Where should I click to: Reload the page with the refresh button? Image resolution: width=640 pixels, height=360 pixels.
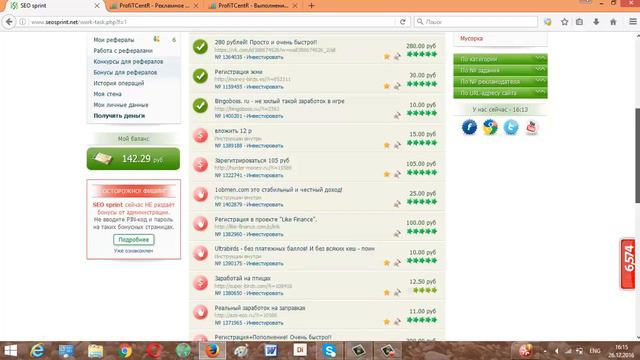pyautogui.click(x=402, y=22)
